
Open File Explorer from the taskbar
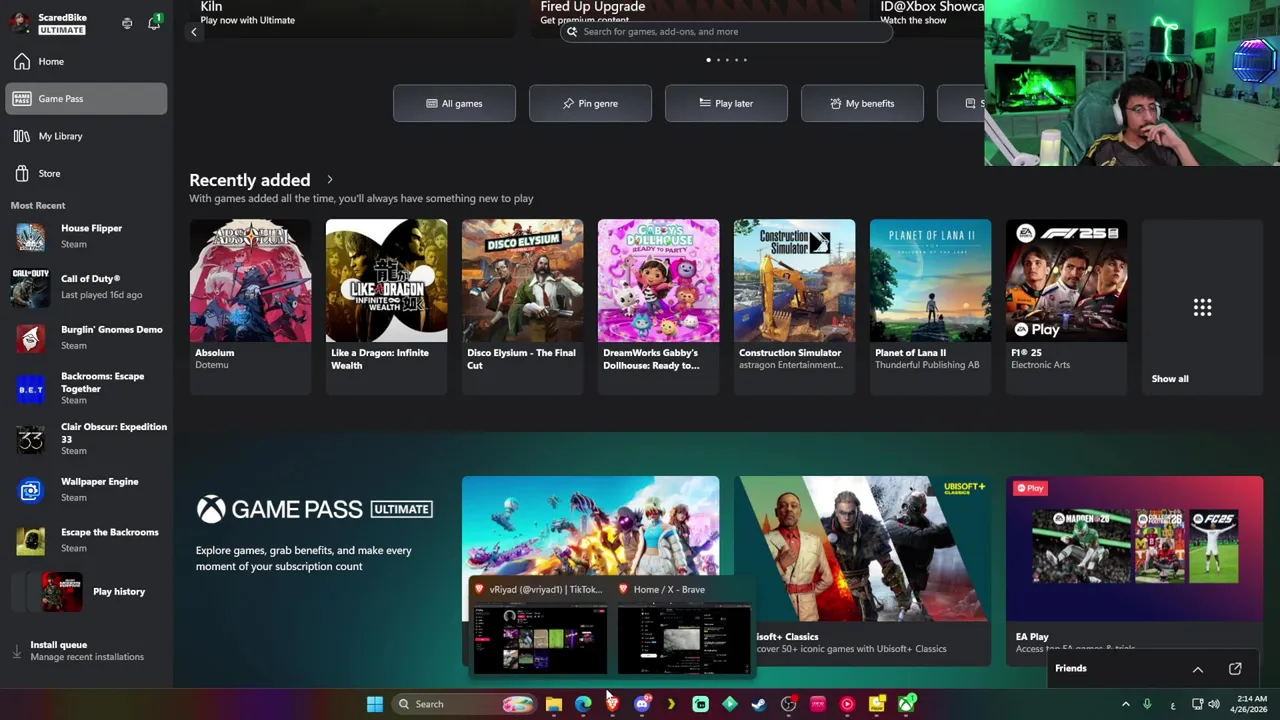(x=554, y=704)
